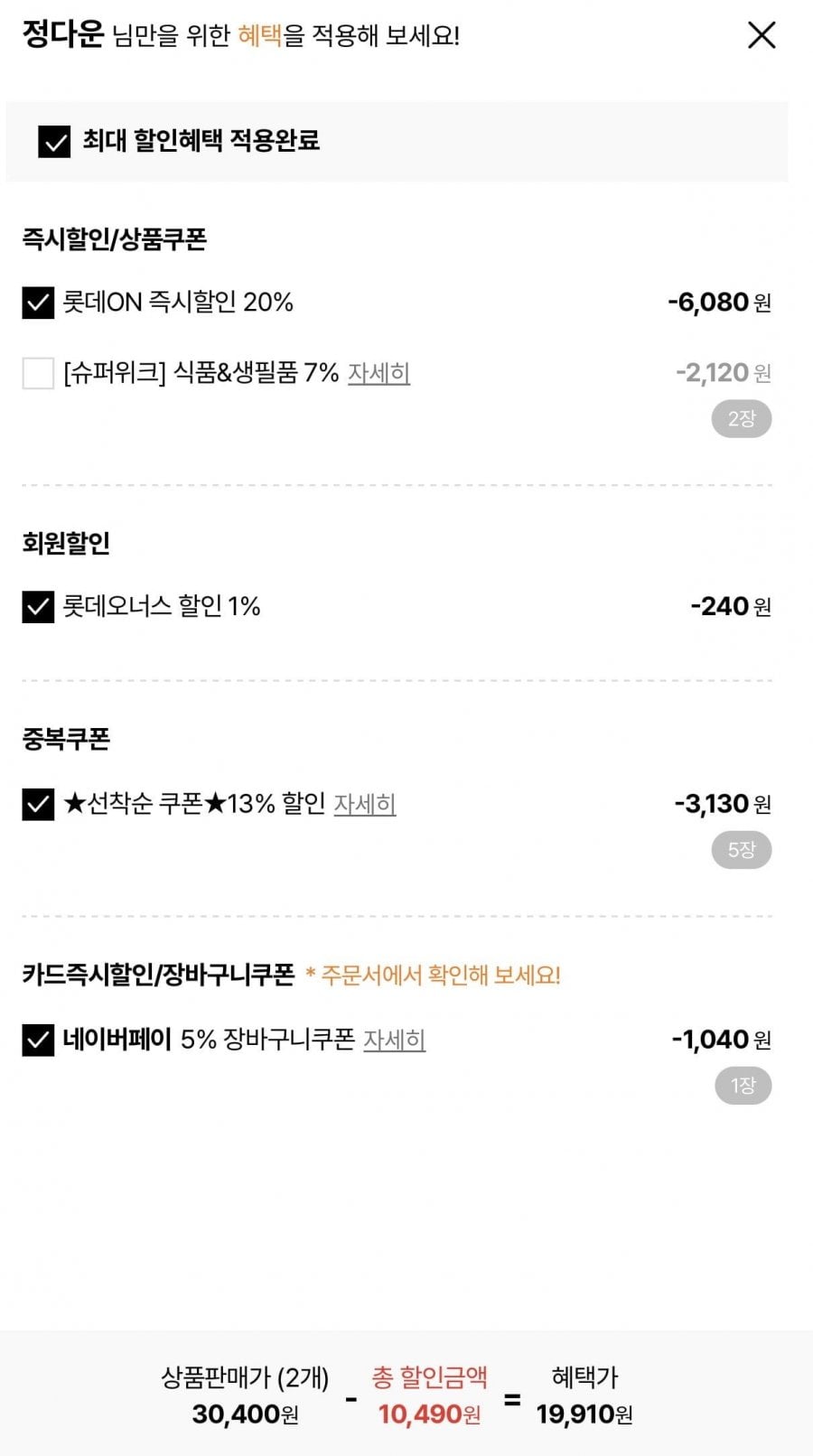Uncheck 롯데ON 즉시할인 20% checkbox
Viewport: 813px width, 1456px height.
pos(38,303)
